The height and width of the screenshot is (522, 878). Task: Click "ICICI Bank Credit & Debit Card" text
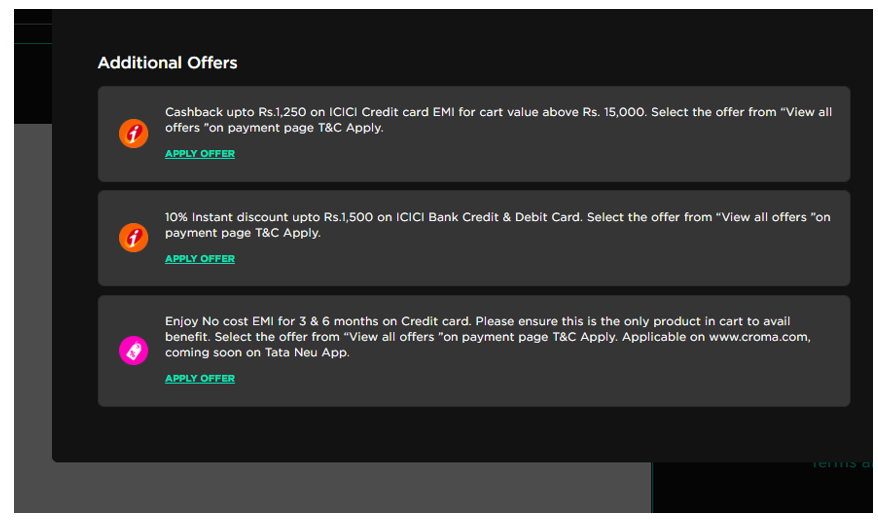click(x=488, y=217)
